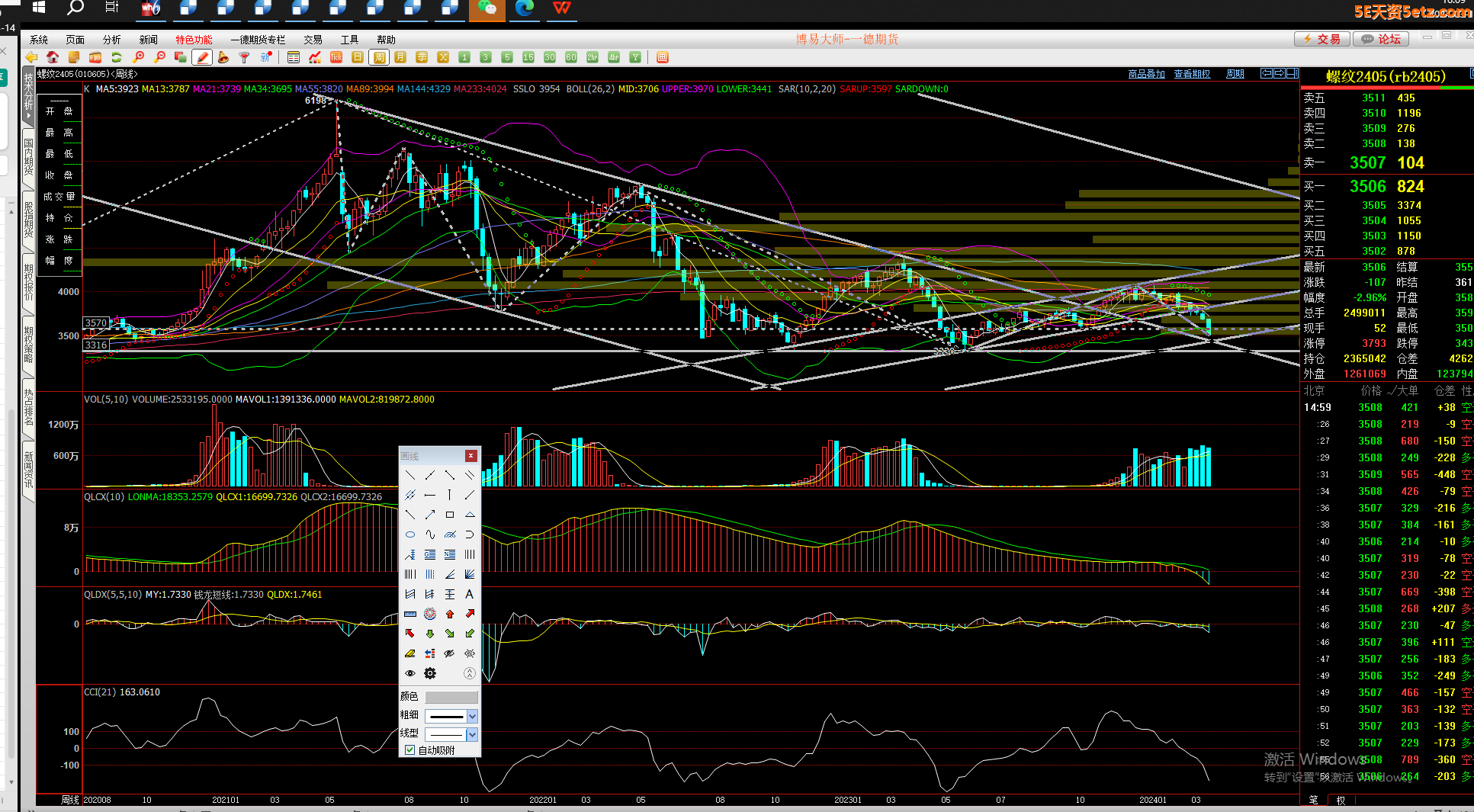
Task: Pick the text annotation 'A' tool
Action: pos(469,594)
